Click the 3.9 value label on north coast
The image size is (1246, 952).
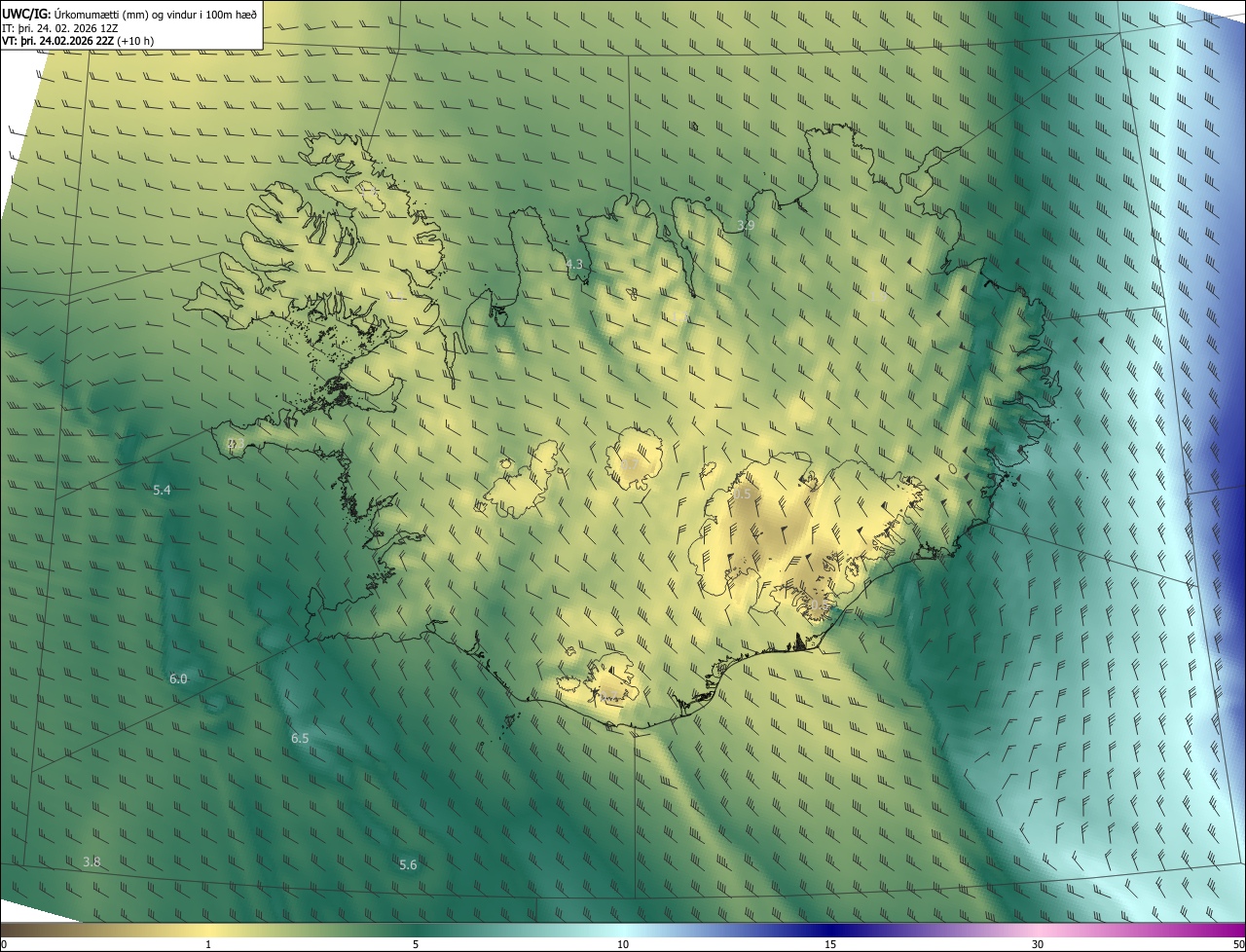[x=746, y=225]
